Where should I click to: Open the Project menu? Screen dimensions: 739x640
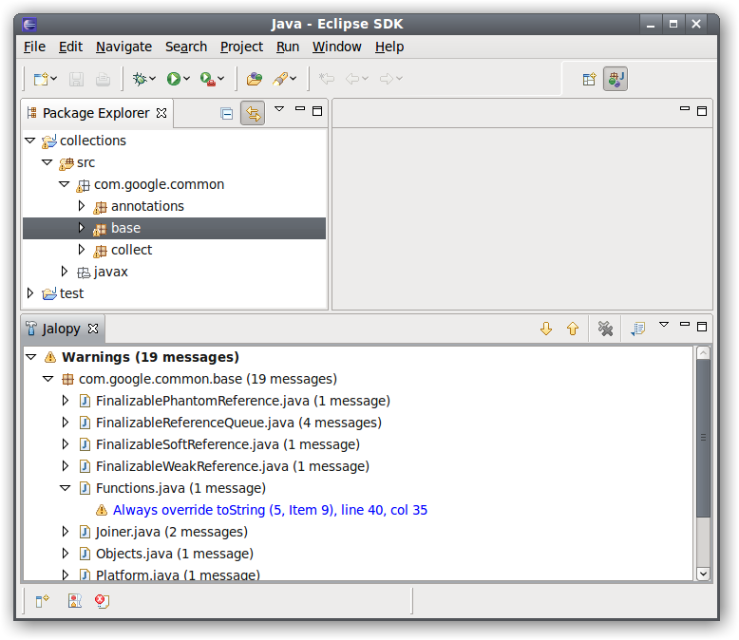pos(242,47)
